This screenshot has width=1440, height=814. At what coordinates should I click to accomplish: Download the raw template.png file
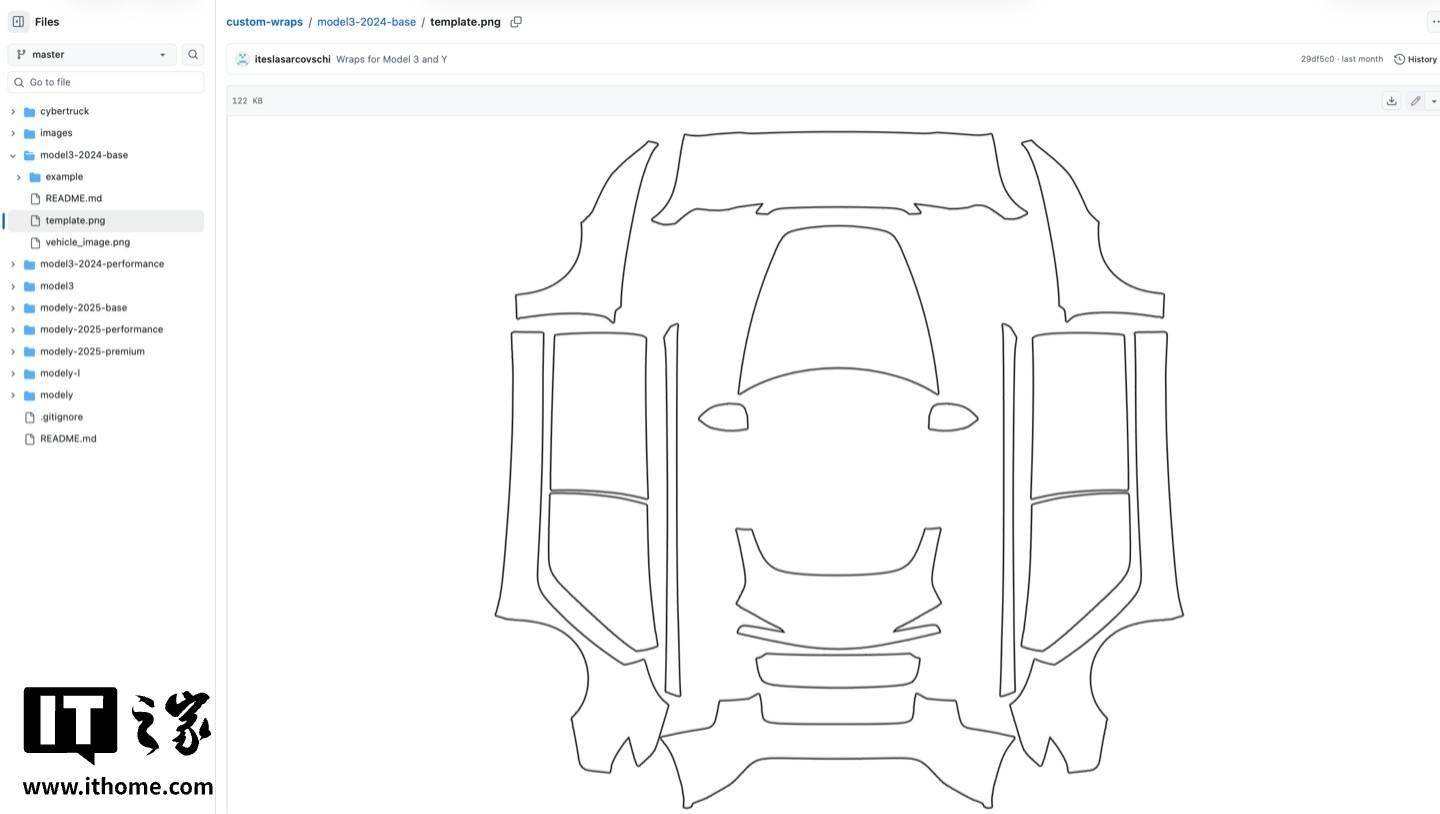(1391, 101)
